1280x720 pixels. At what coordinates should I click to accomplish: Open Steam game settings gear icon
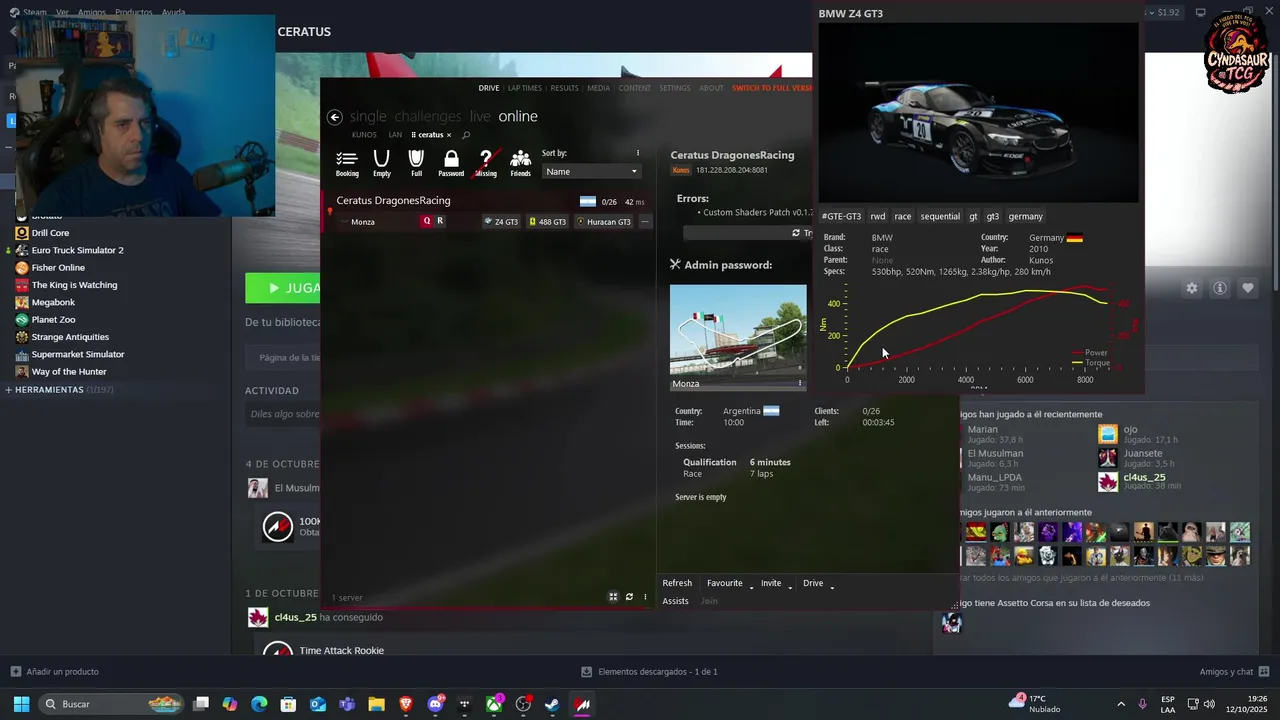[1192, 288]
